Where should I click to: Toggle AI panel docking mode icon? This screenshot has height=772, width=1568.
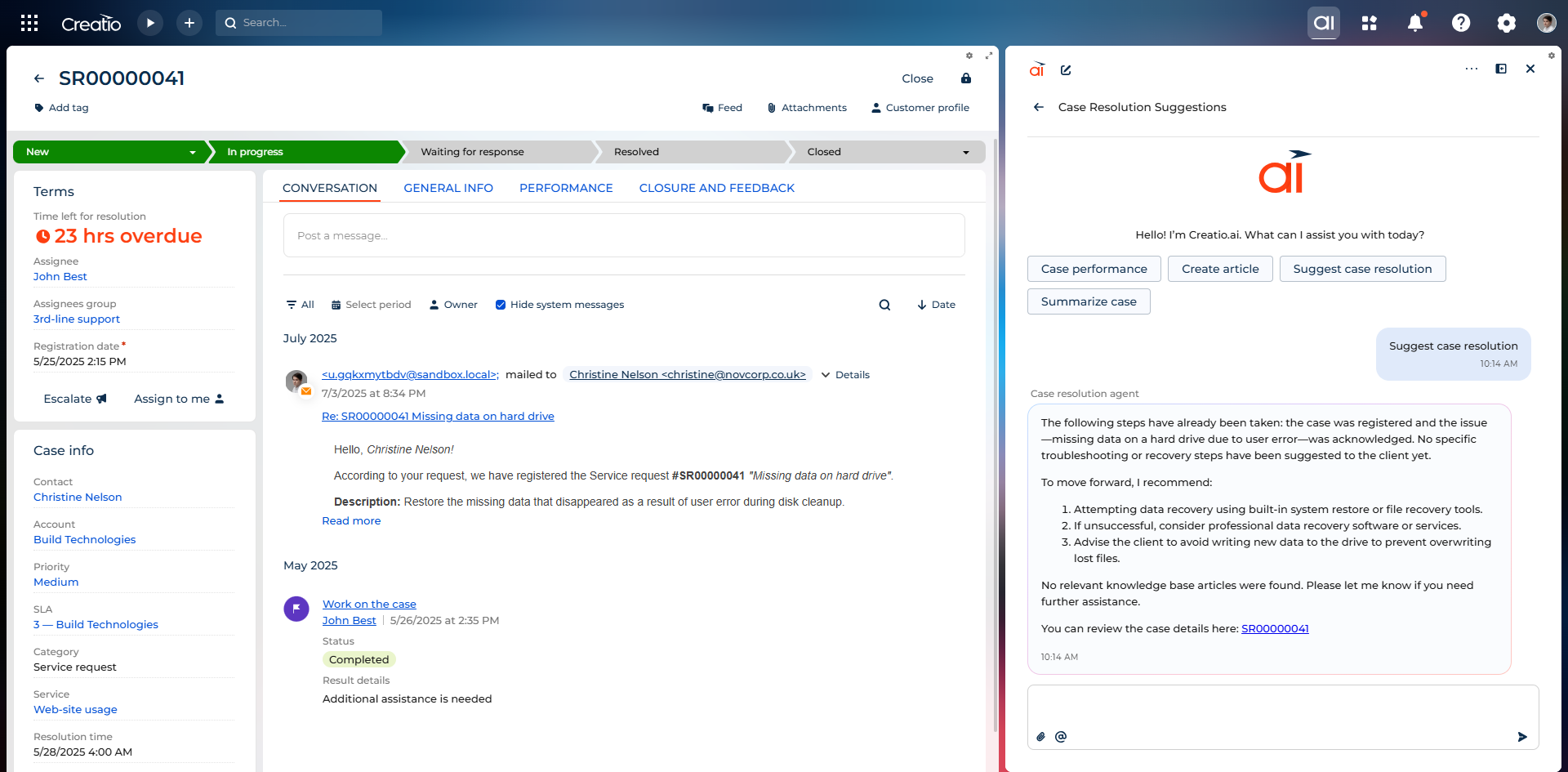point(1501,69)
